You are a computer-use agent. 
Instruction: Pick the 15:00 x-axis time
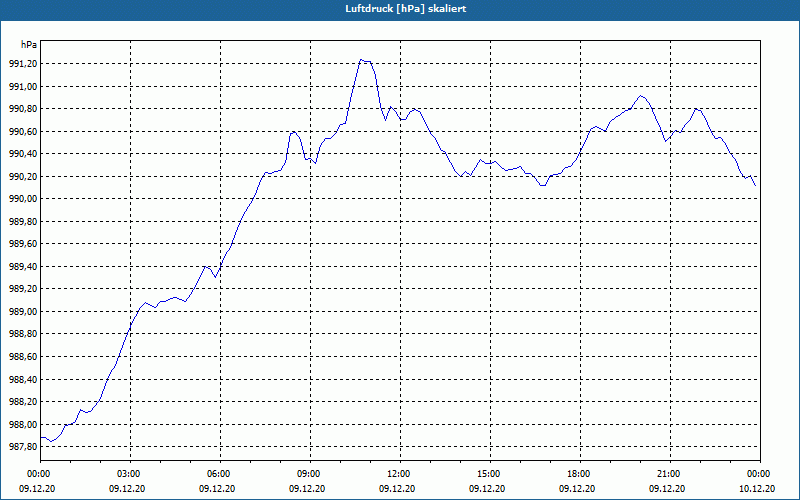490,474
